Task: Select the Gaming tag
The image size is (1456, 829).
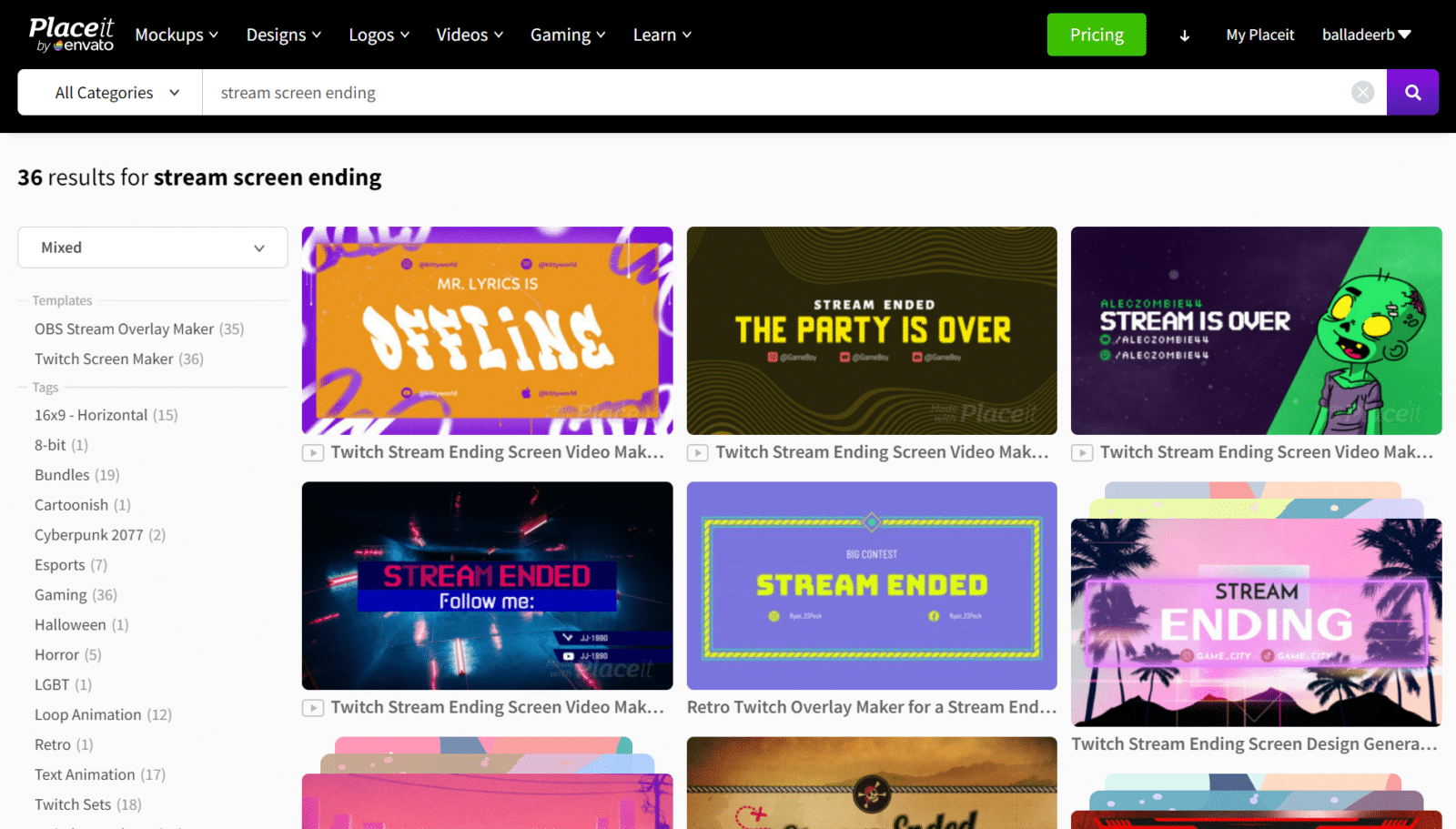Action: [76, 595]
